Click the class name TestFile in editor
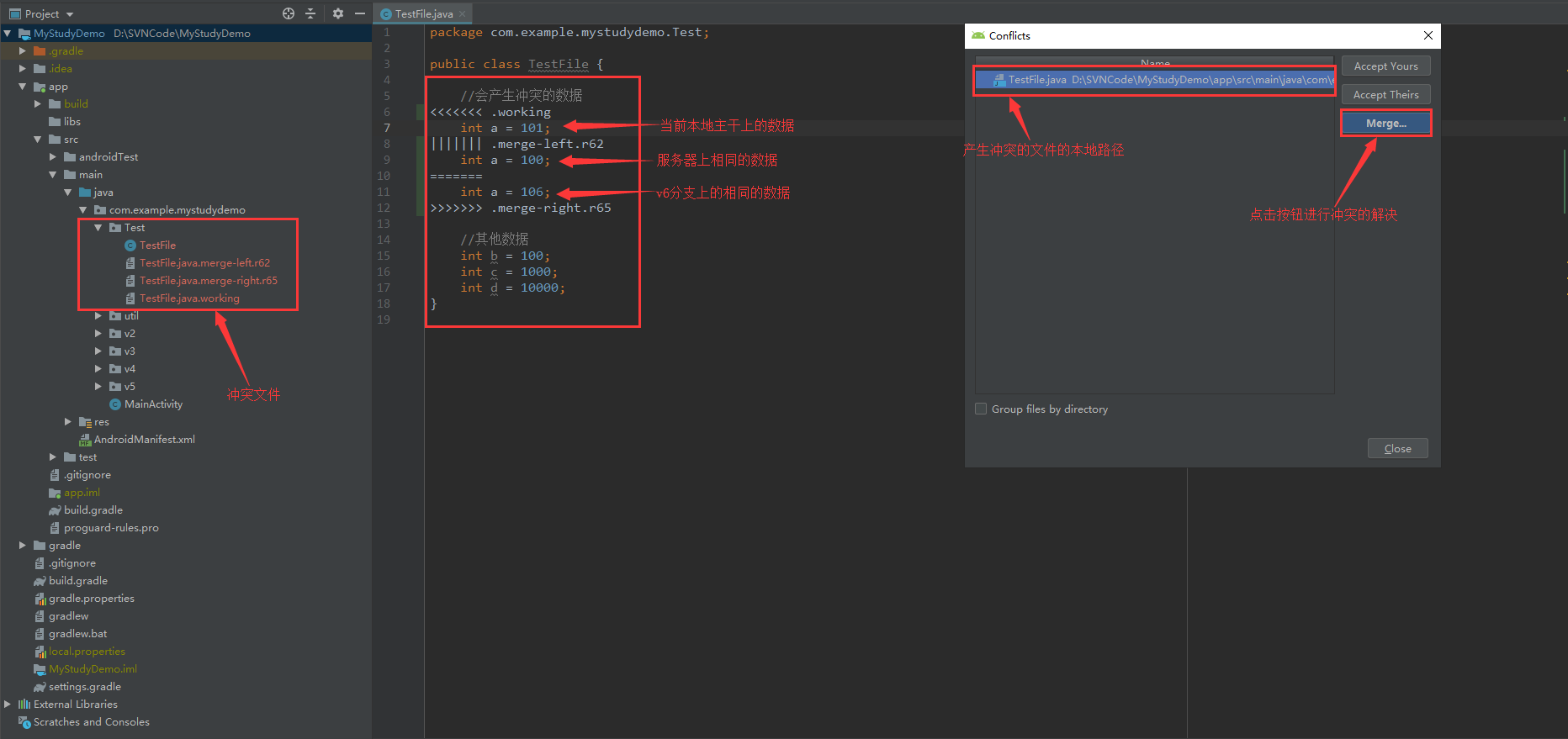 pyautogui.click(x=559, y=65)
